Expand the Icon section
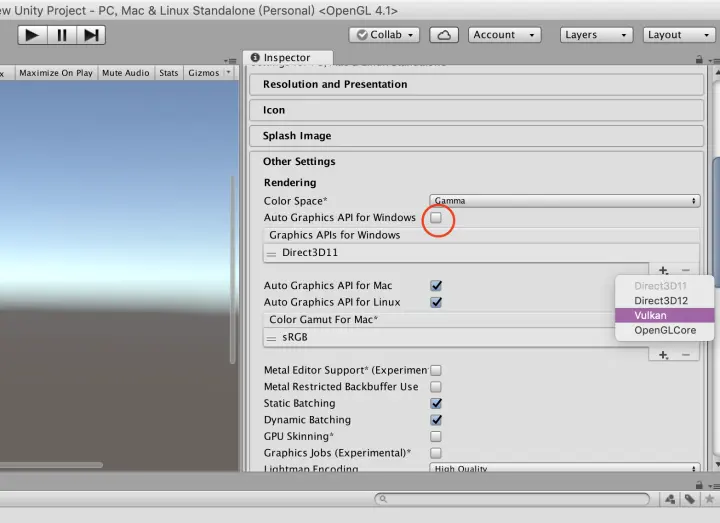This screenshot has width=720, height=523. (x=476, y=110)
